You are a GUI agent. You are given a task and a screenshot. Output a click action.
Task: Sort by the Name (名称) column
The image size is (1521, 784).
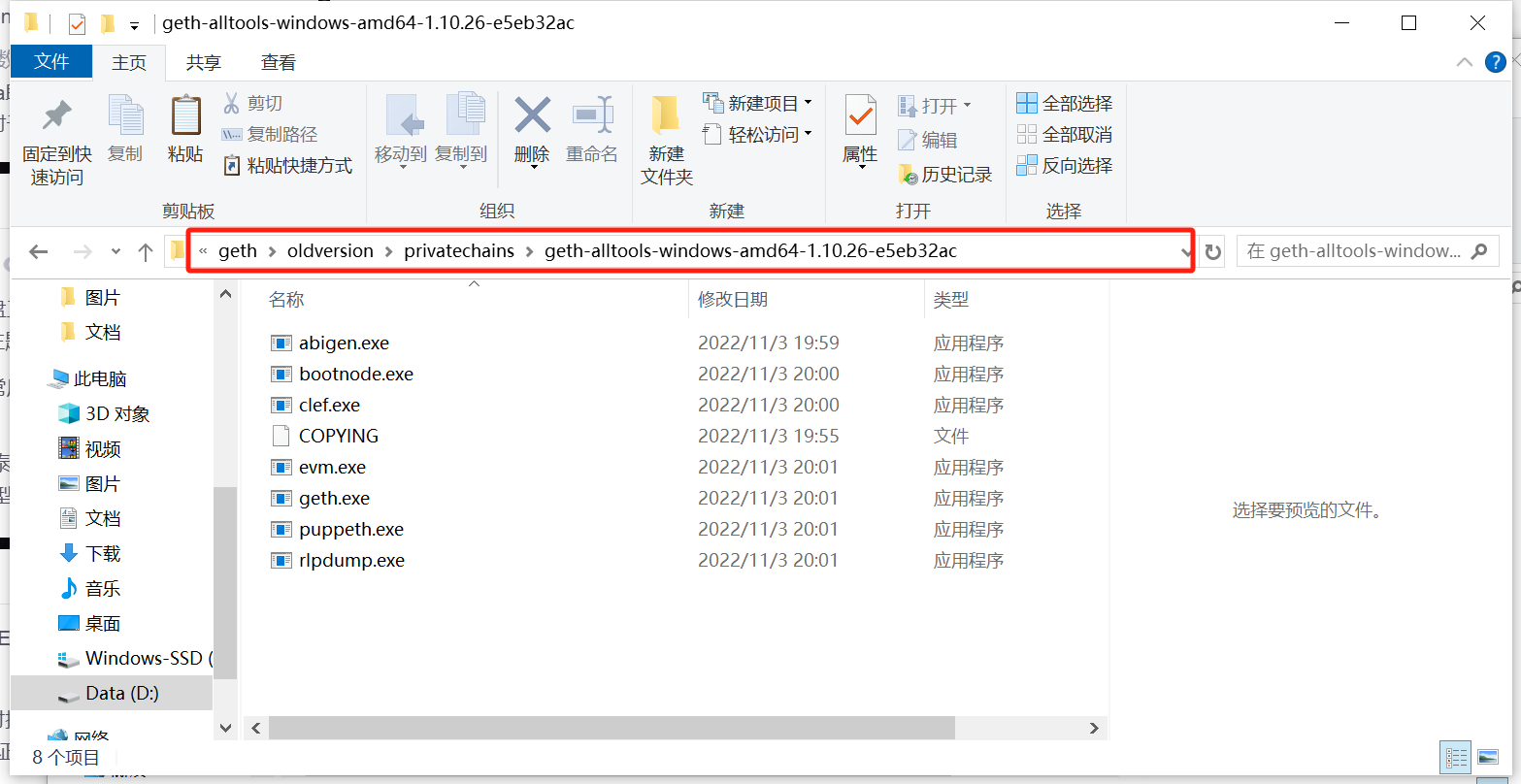286,300
